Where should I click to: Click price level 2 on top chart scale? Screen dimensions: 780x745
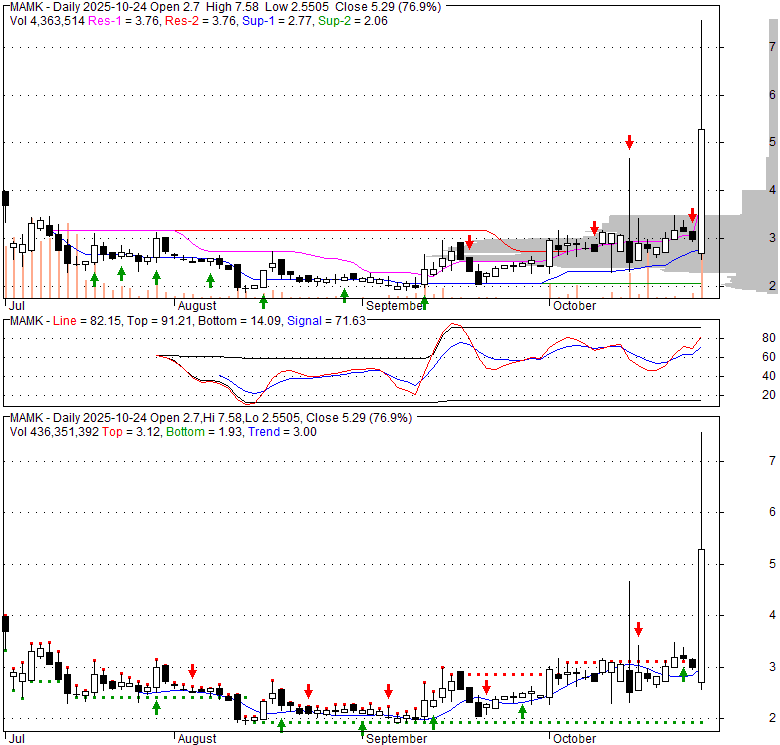click(x=772, y=285)
